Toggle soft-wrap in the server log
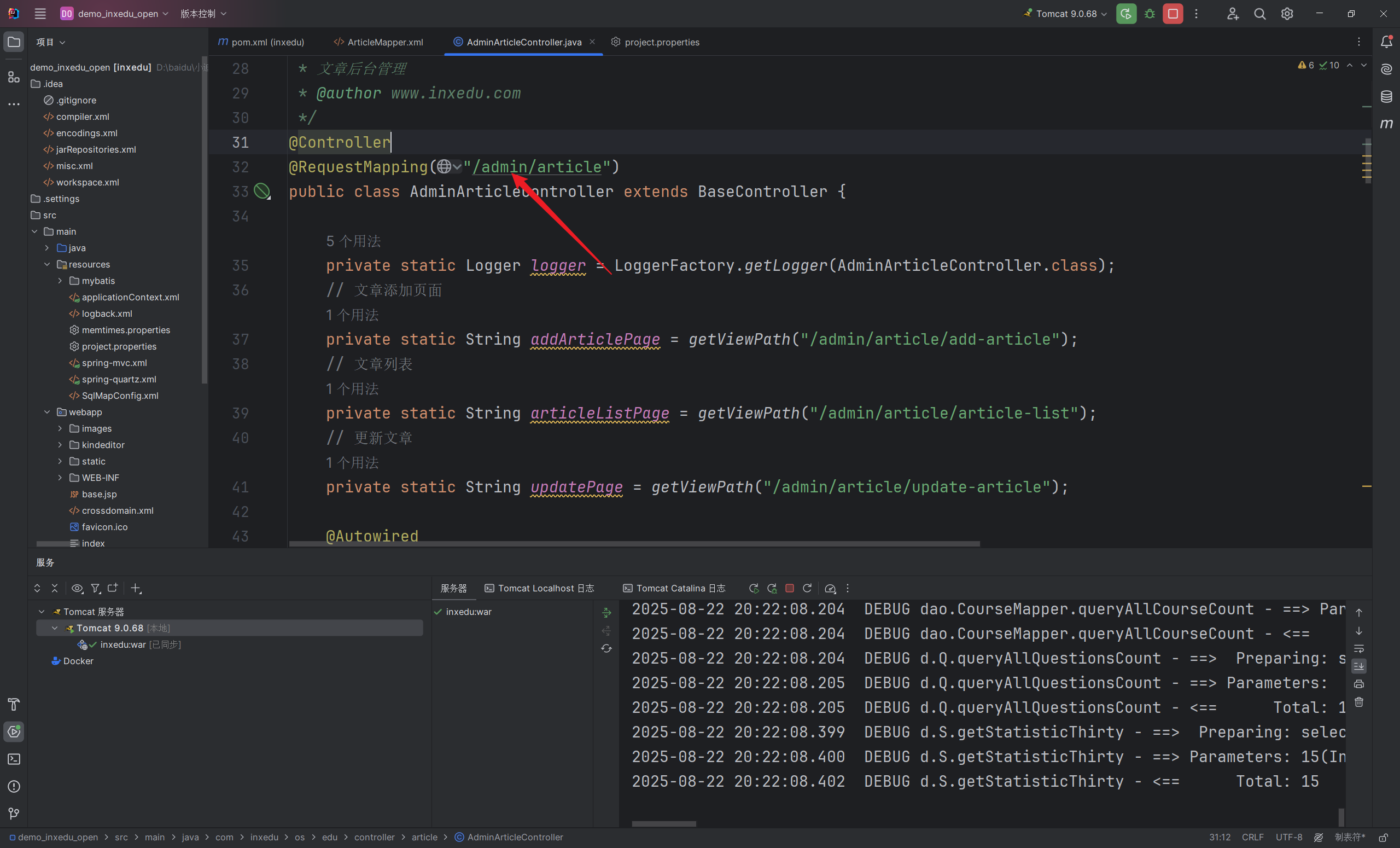Screen dimensions: 1400x848 pos(1358,648)
